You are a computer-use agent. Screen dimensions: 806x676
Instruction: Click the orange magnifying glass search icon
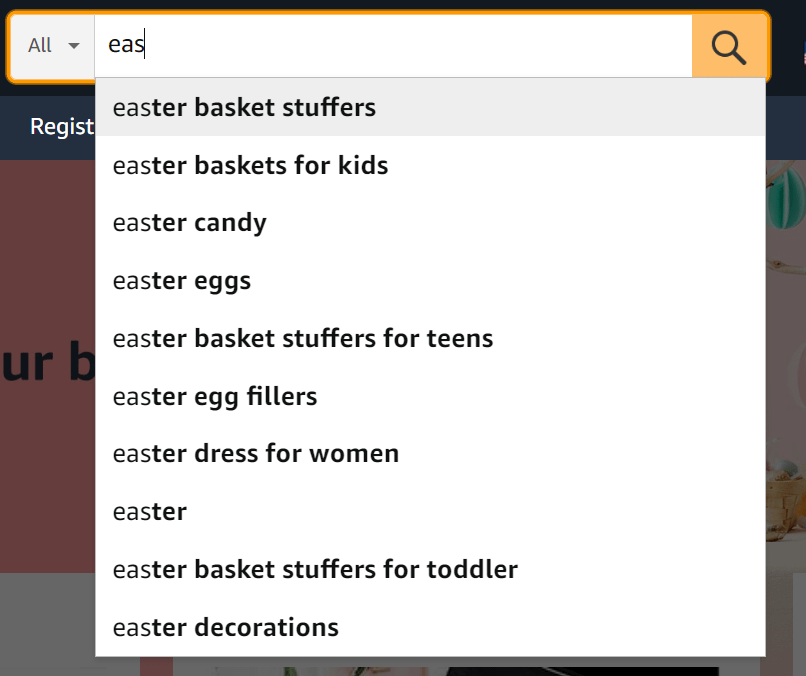[729, 46]
